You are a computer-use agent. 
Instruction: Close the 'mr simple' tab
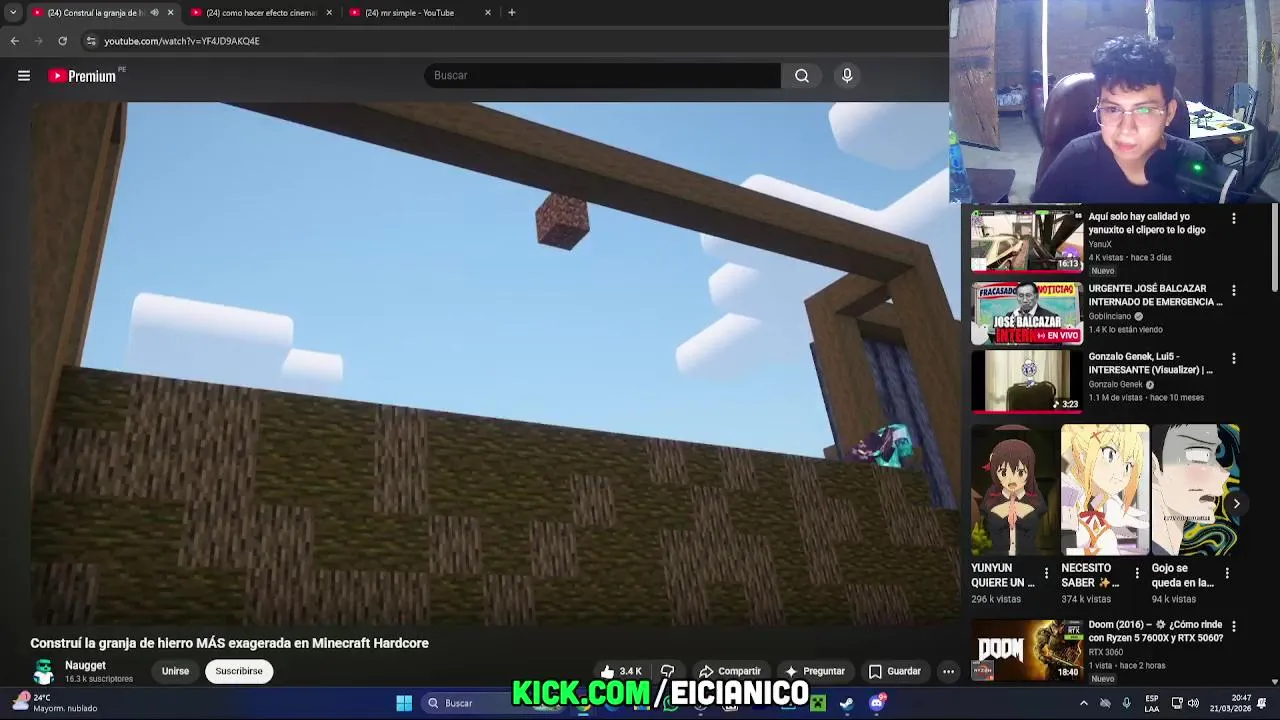coord(488,13)
